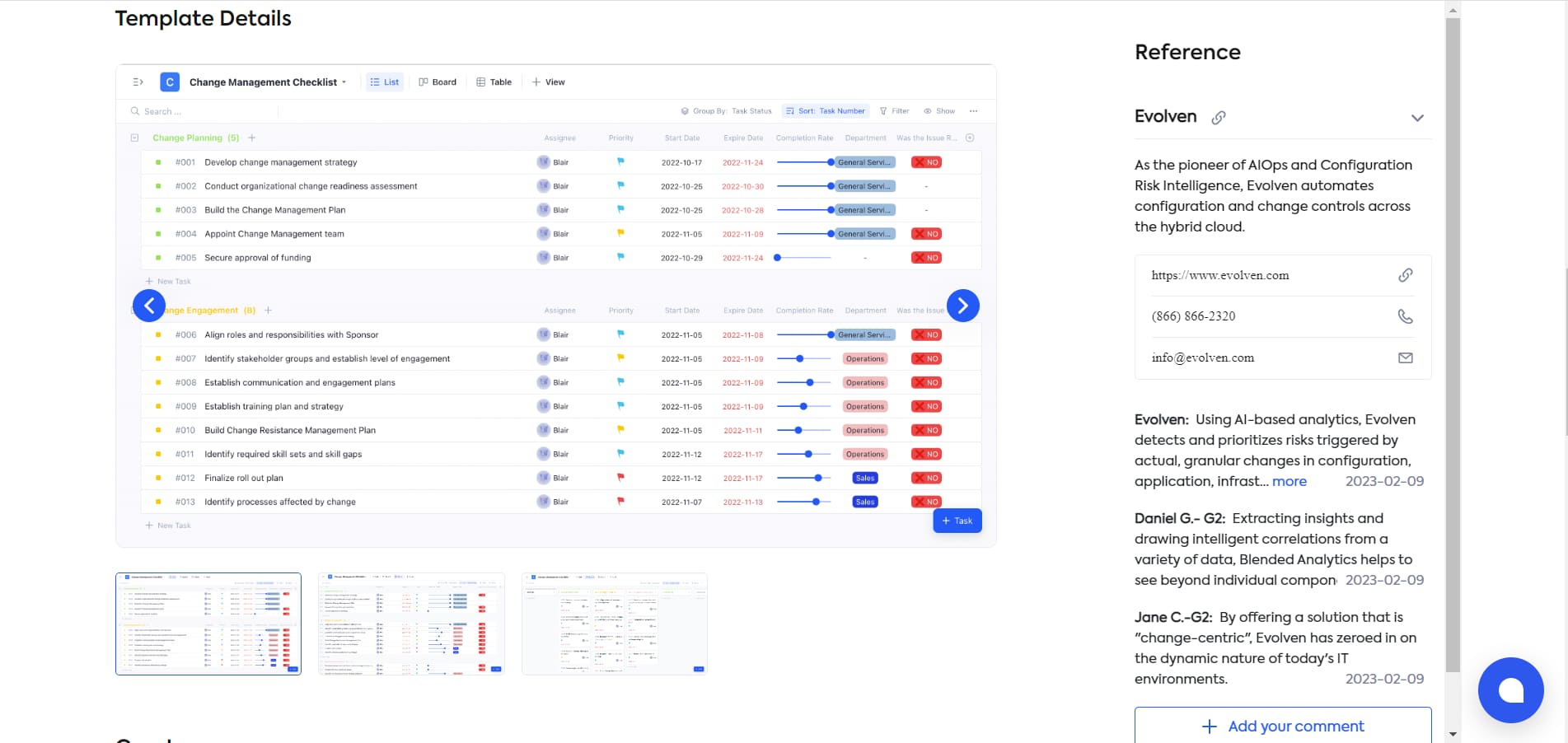Image resolution: width=1568 pixels, height=743 pixels.
Task: Click the Group By Task Status icon
Action: (x=685, y=110)
